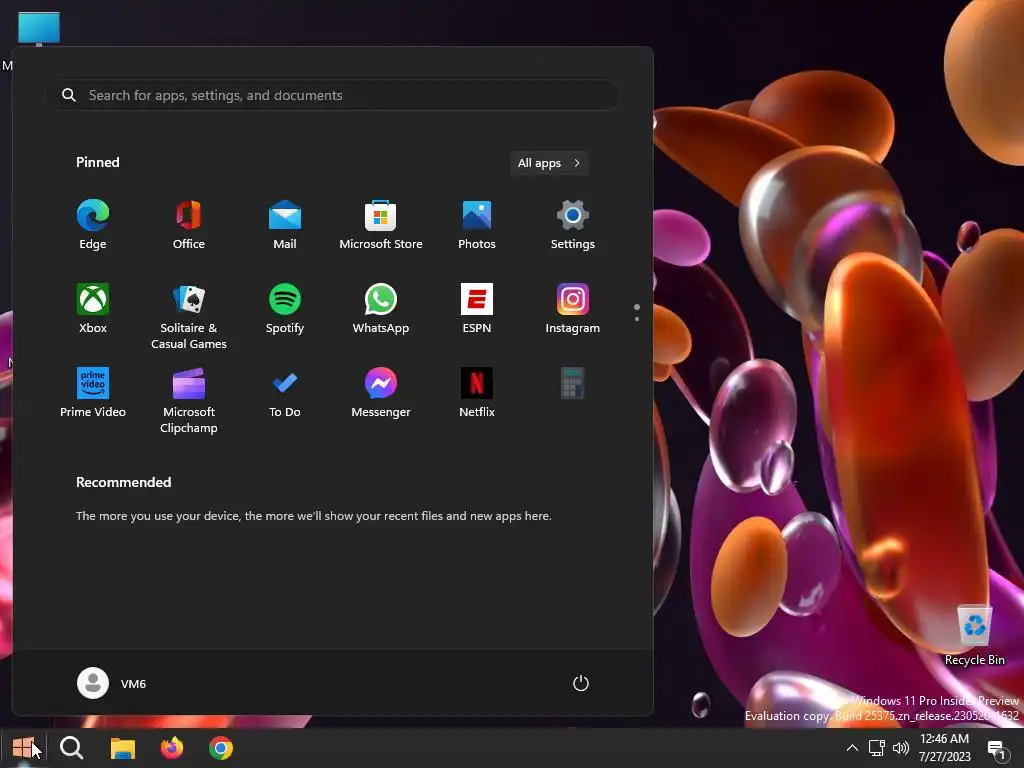
Task: Open Messenger pinned app
Action: pos(381,392)
